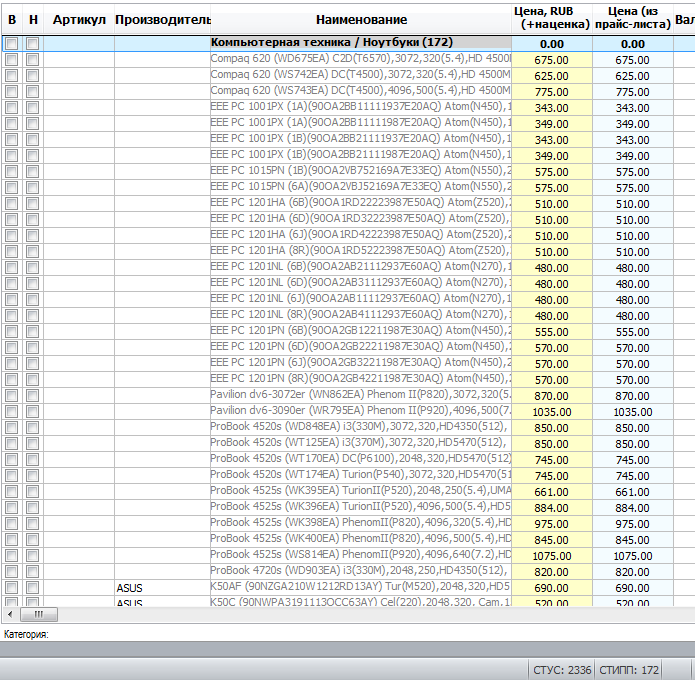Click the 870.00 markup price cell
The width and height of the screenshot is (695, 680).
tap(552, 396)
